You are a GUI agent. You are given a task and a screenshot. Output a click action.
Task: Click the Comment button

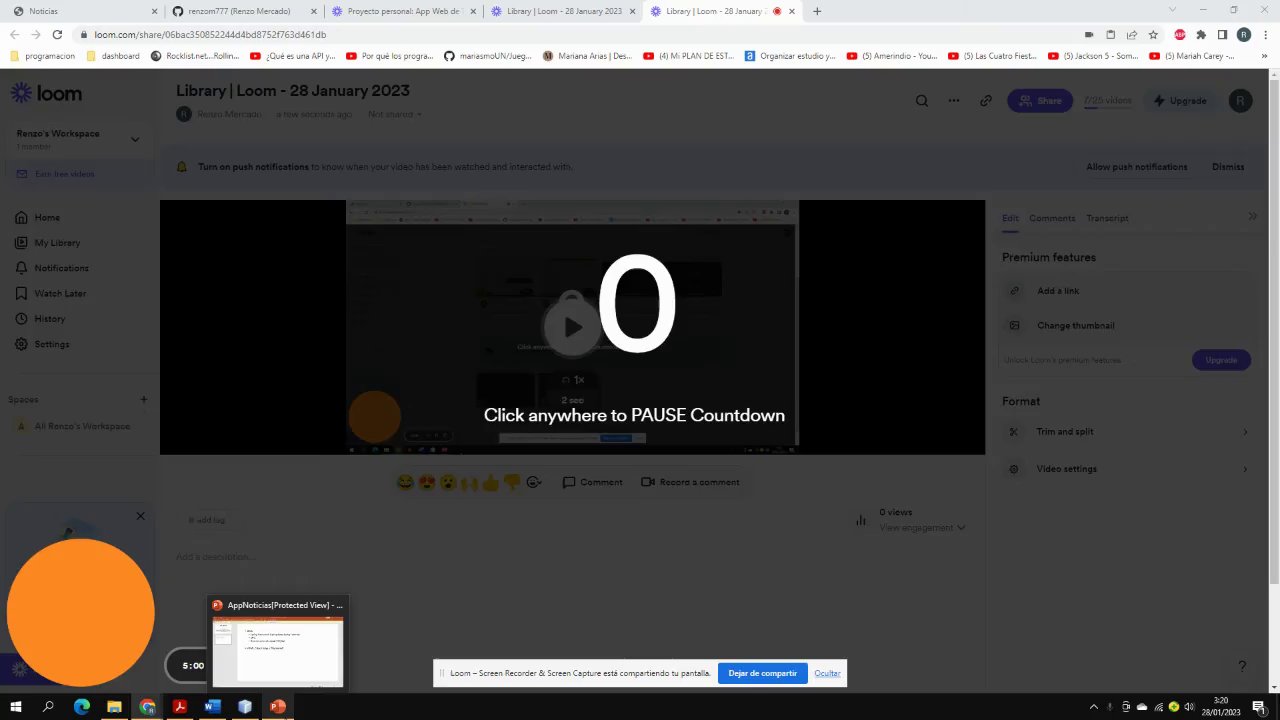[592, 482]
